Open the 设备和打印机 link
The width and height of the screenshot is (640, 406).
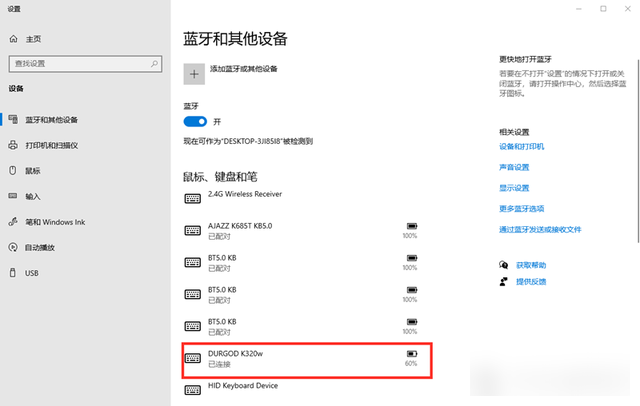point(521,146)
